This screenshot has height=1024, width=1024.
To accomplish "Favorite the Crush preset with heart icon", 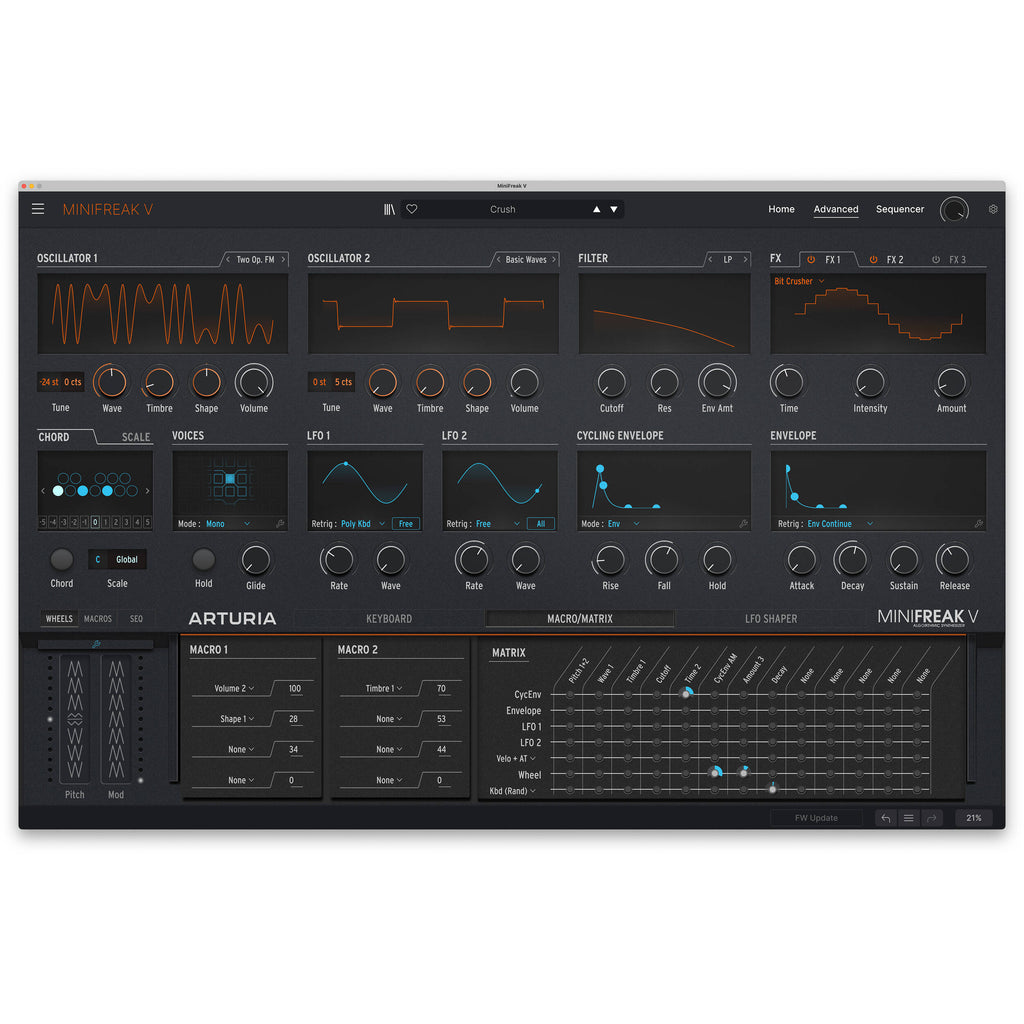I will (411, 209).
